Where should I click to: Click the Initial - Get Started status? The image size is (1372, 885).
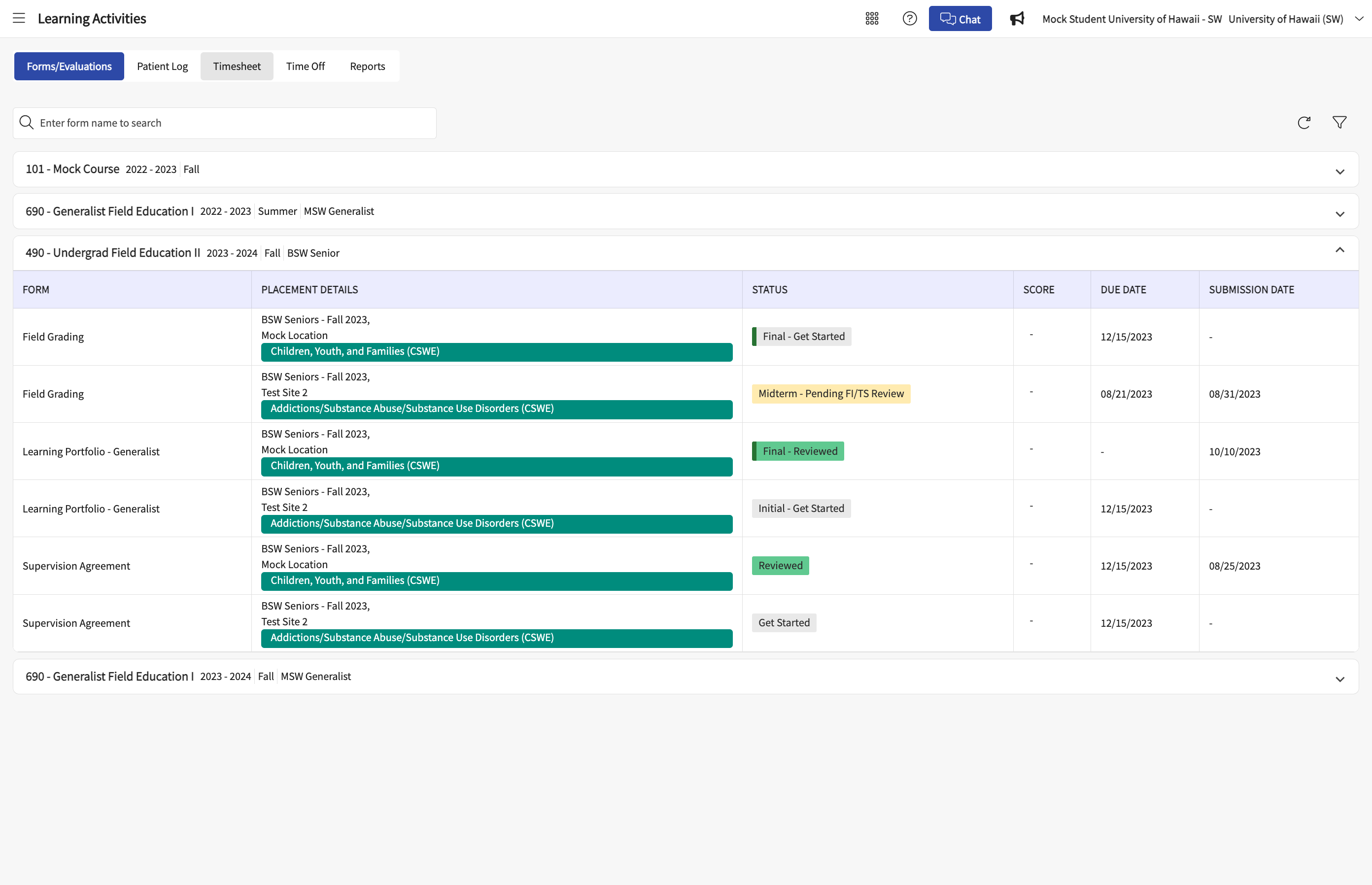click(x=801, y=508)
